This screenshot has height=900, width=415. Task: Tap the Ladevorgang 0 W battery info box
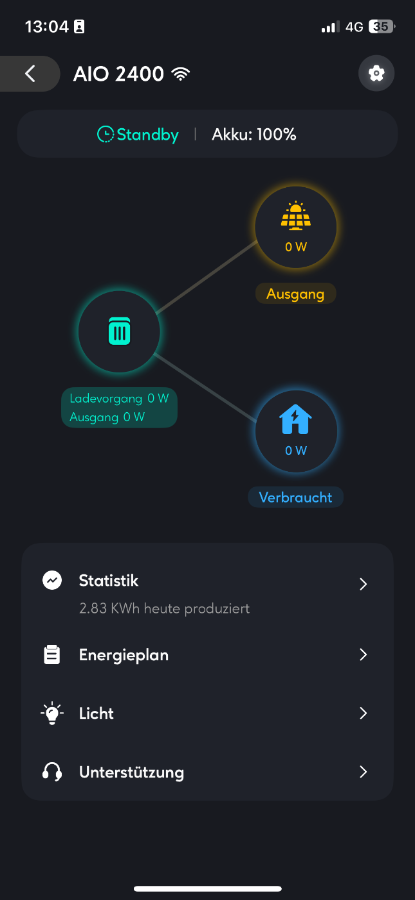click(119, 408)
